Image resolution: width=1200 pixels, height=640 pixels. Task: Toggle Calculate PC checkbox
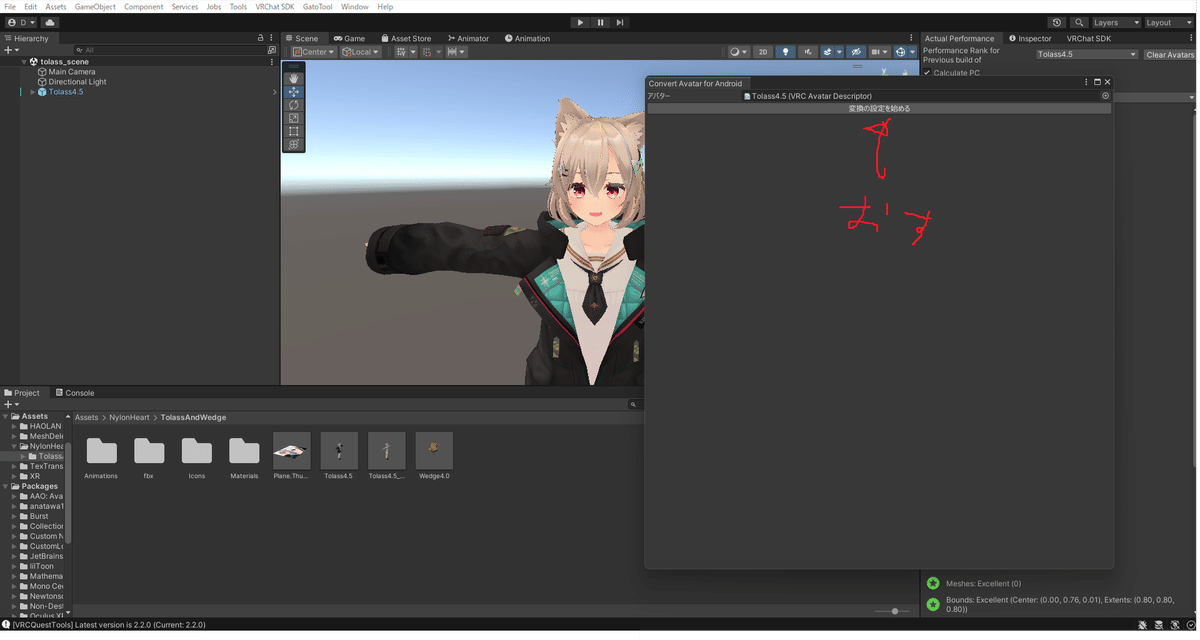point(927,73)
